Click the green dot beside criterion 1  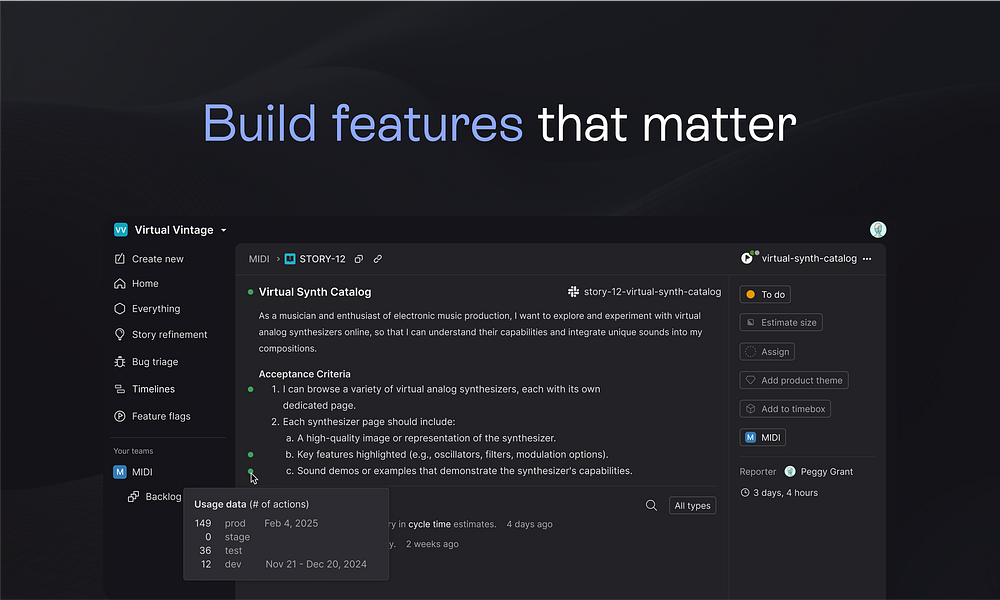pos(251,389)
